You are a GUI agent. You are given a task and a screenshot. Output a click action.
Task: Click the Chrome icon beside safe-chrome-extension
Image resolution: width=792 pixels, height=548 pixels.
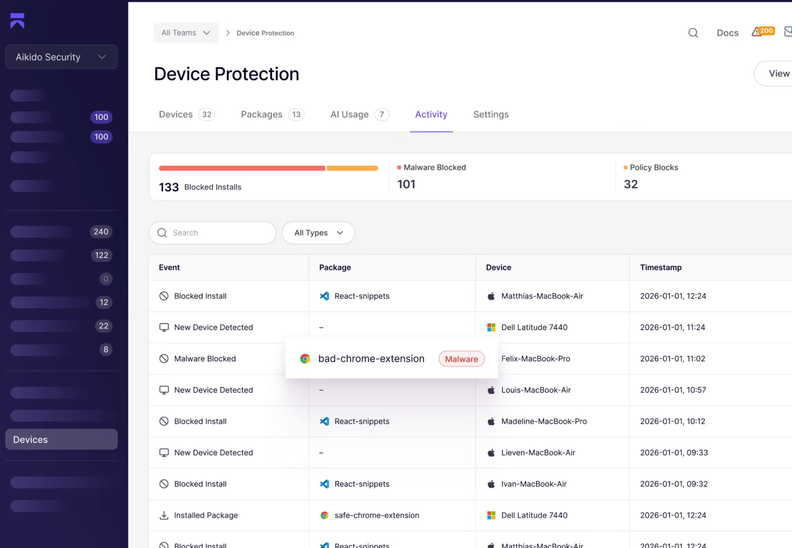(324, 515)
